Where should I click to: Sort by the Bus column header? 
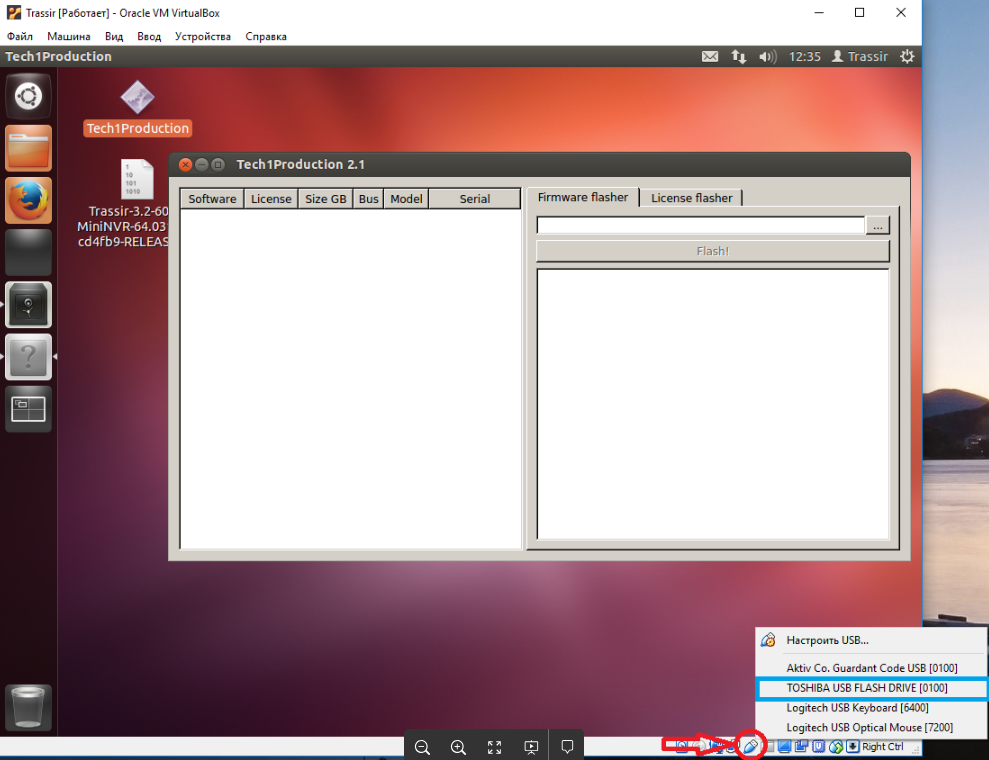pos(368,199)
